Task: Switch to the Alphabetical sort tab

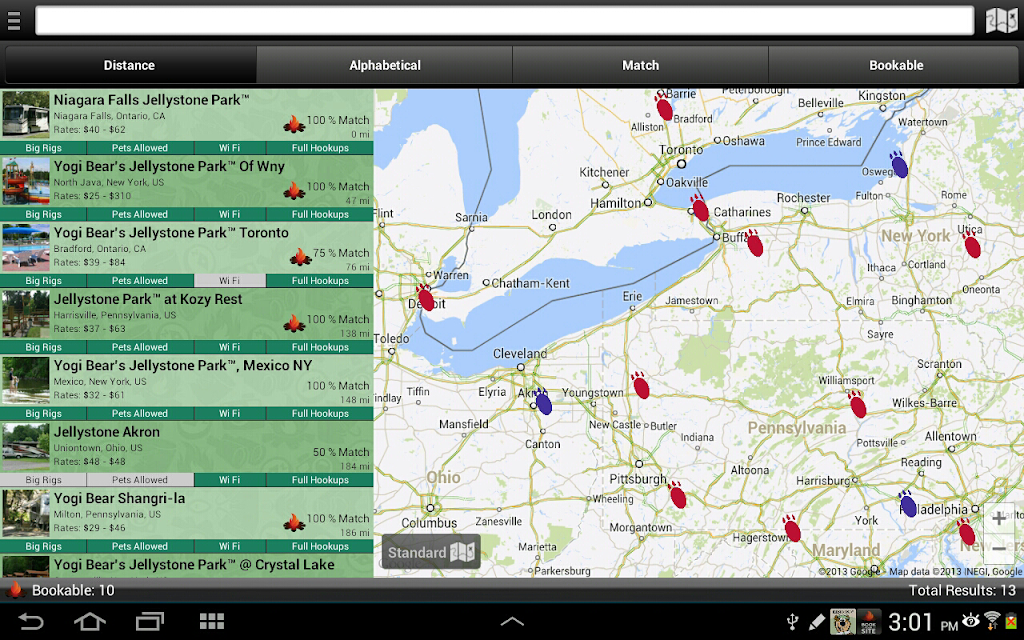Action: pos(385,65)
